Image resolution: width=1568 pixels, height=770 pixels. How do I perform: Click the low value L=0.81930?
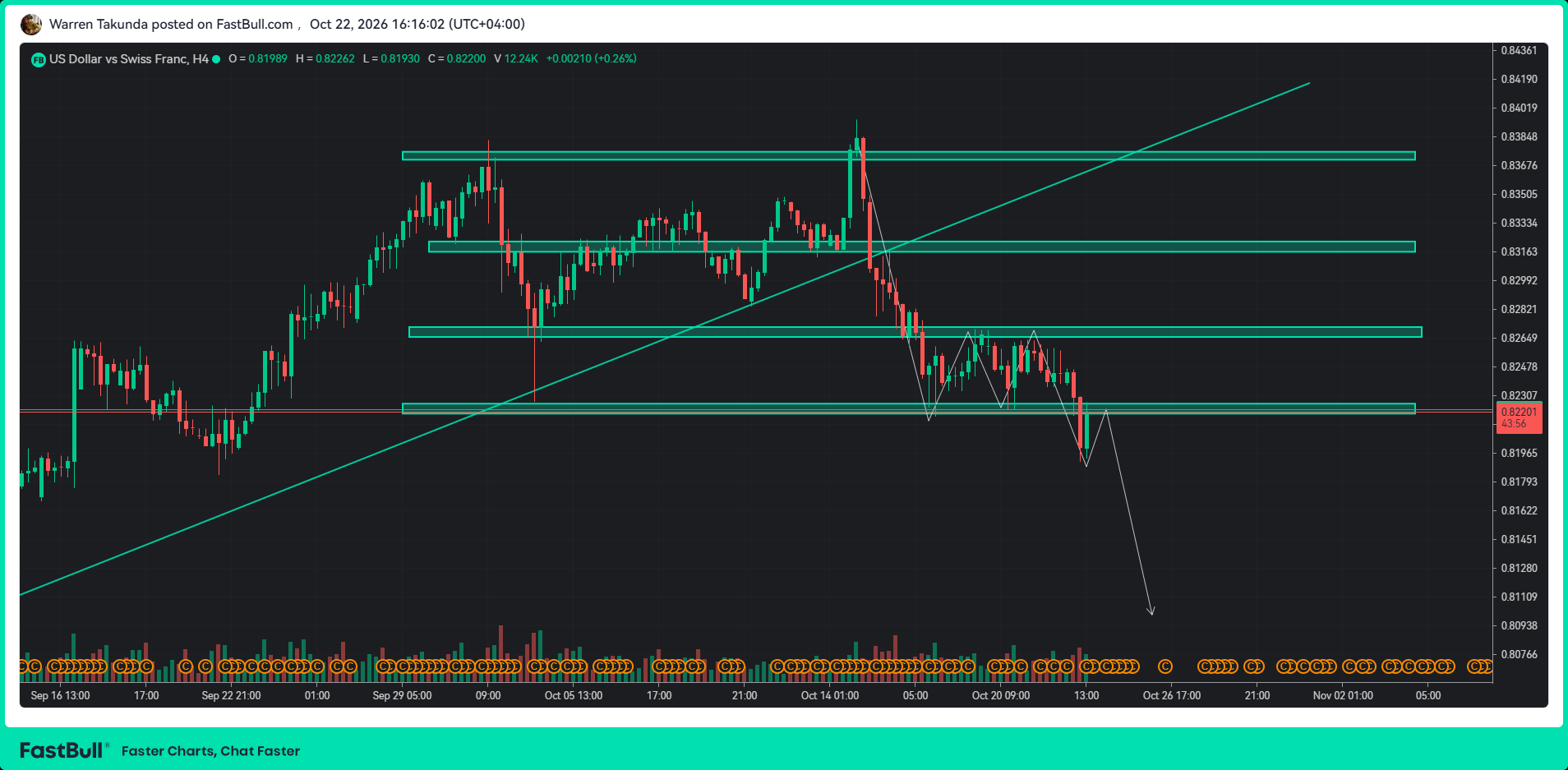pyautogui.click(x=391, y=59)
